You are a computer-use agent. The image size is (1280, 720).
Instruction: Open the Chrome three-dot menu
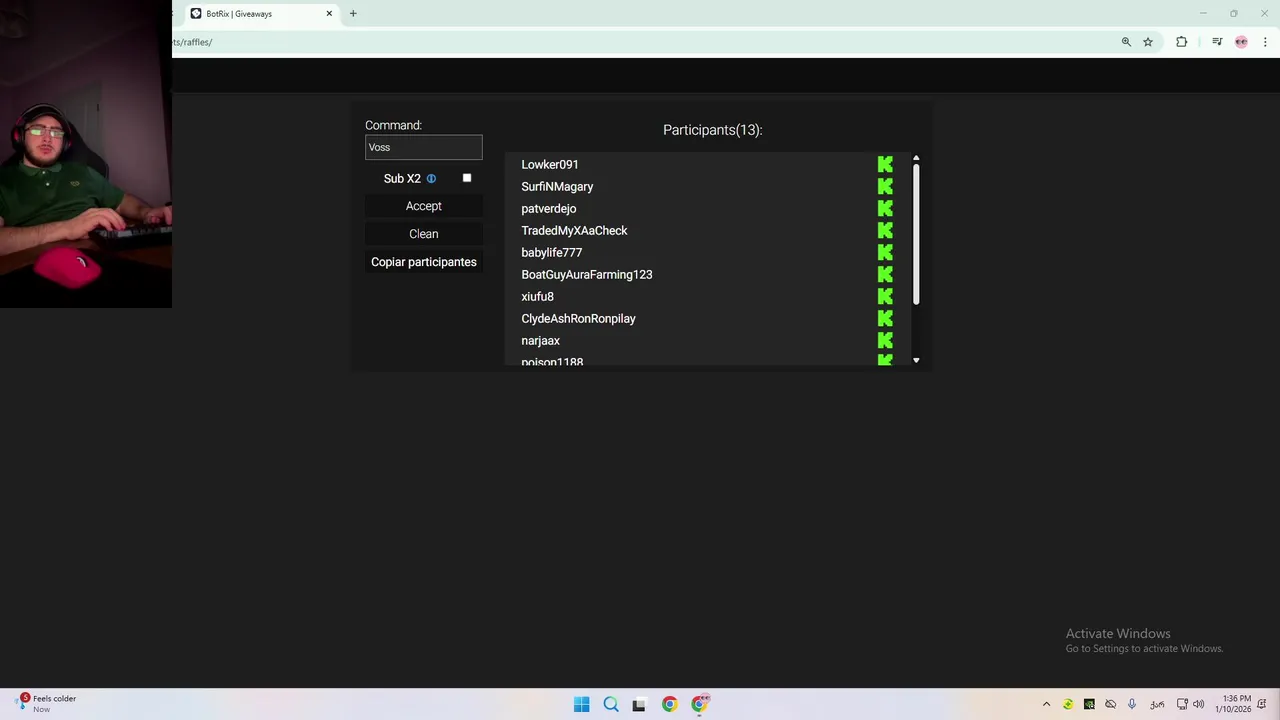(1265, 42)
